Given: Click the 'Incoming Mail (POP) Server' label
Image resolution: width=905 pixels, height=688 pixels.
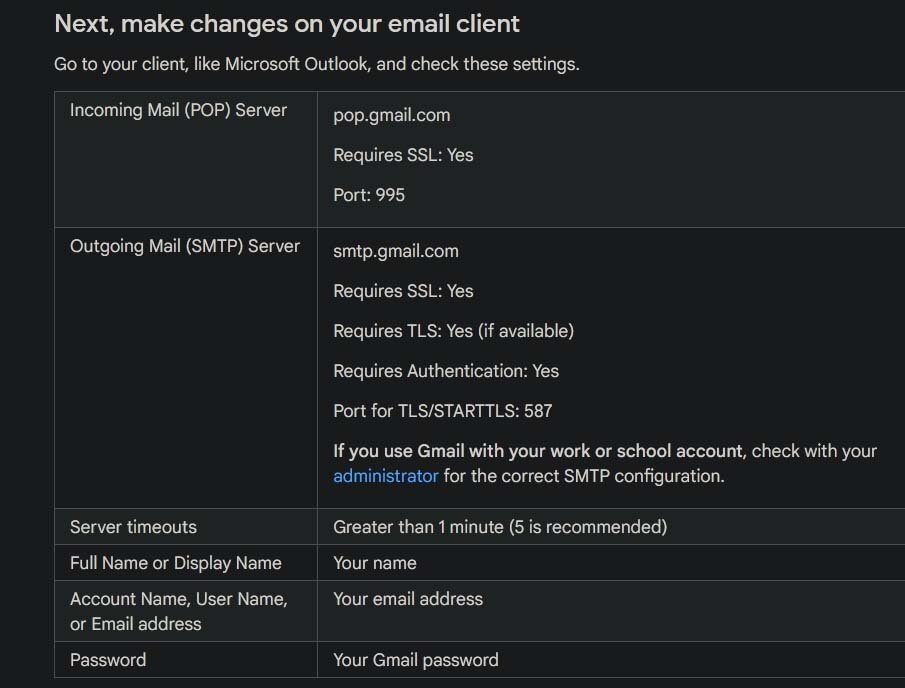Looking at the screenshot, I should pyautogui.click(x=178, y=110).
